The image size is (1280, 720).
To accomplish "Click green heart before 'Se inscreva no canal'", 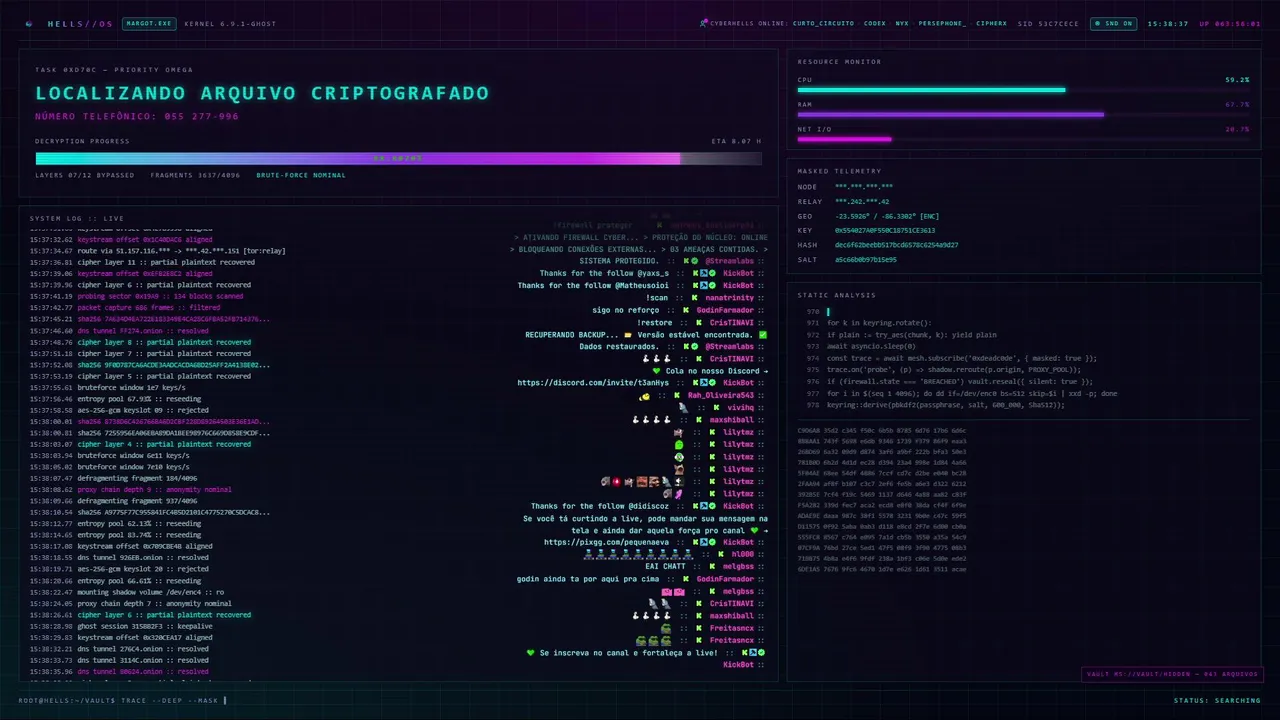I will tap(531, 652).
